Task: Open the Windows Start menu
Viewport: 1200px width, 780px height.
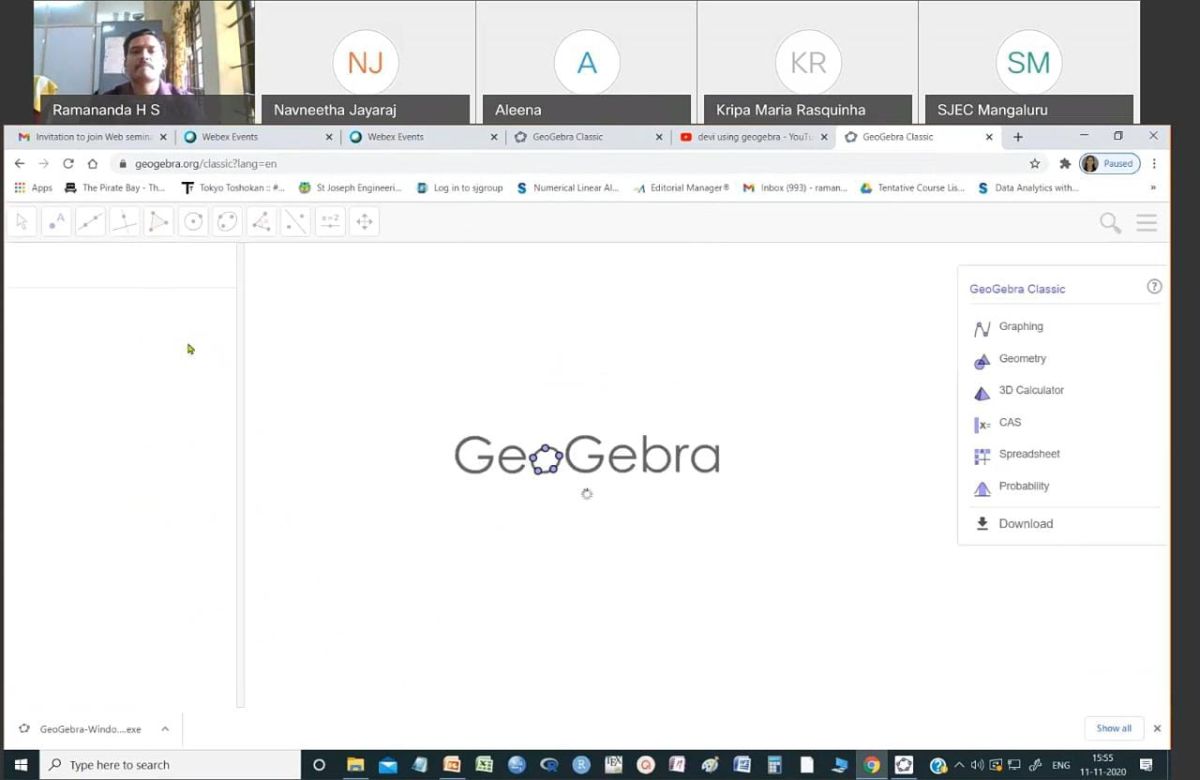Action: [x=20, y=765]
